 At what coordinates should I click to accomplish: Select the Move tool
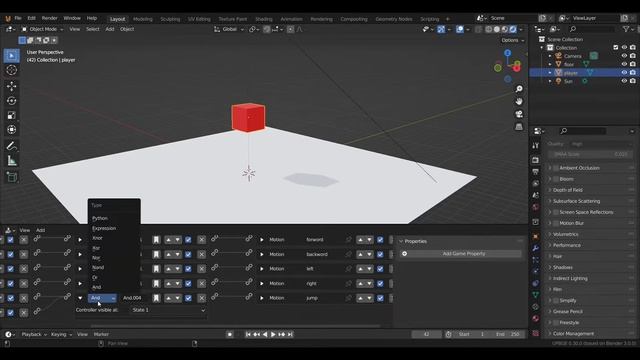point(11,86)
